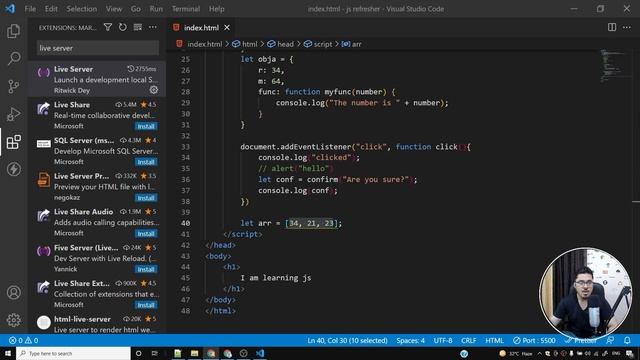This screenshot has width=640, height=360.
Task: Install SQL Server (mssql) extension
Action: (146, 162)
